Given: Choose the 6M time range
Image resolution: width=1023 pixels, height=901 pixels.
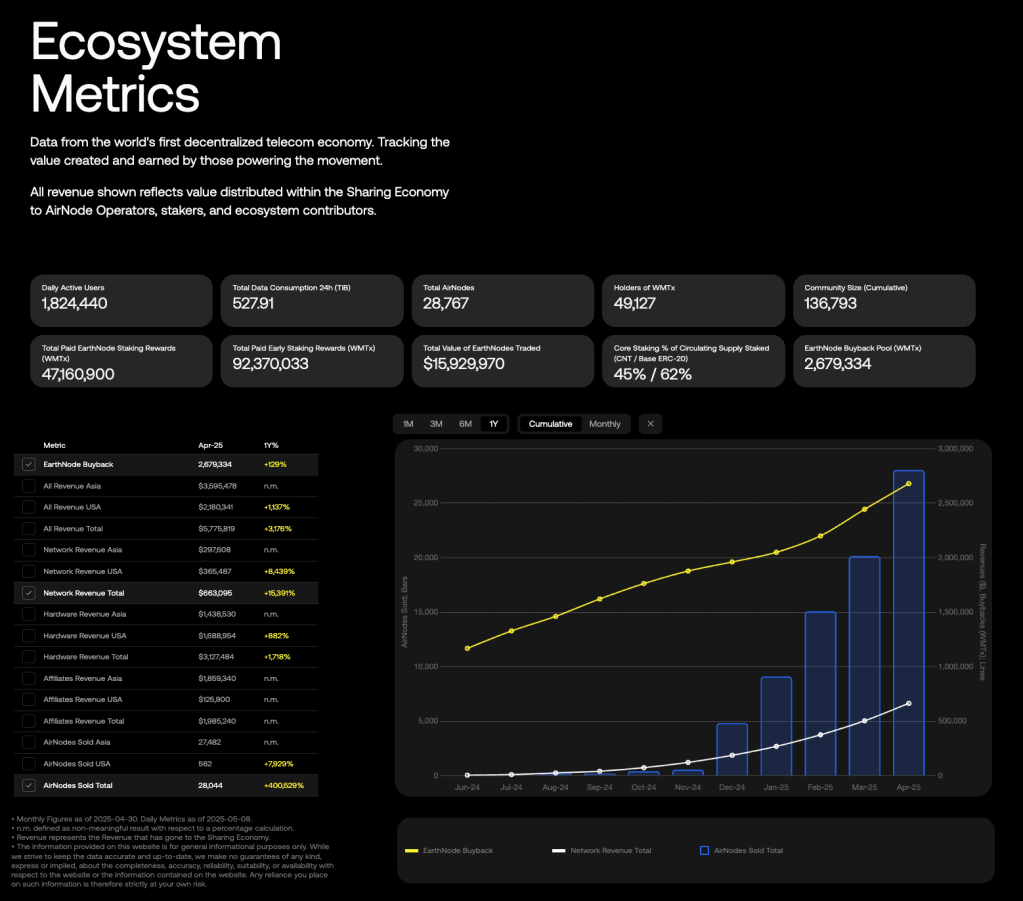Looking at the screenshot, I should click(465, 424).
